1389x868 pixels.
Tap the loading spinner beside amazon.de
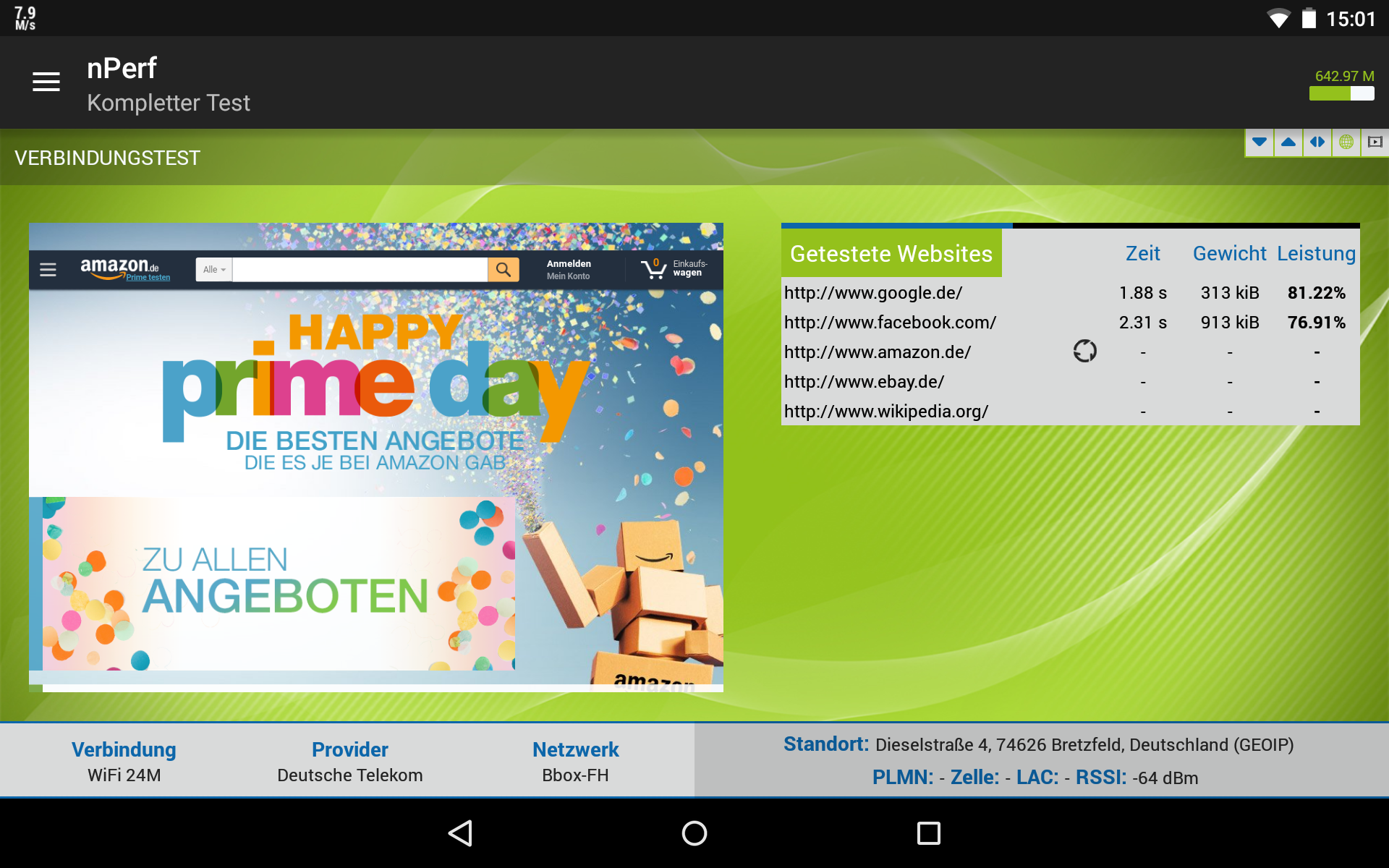coord(1085,352)
